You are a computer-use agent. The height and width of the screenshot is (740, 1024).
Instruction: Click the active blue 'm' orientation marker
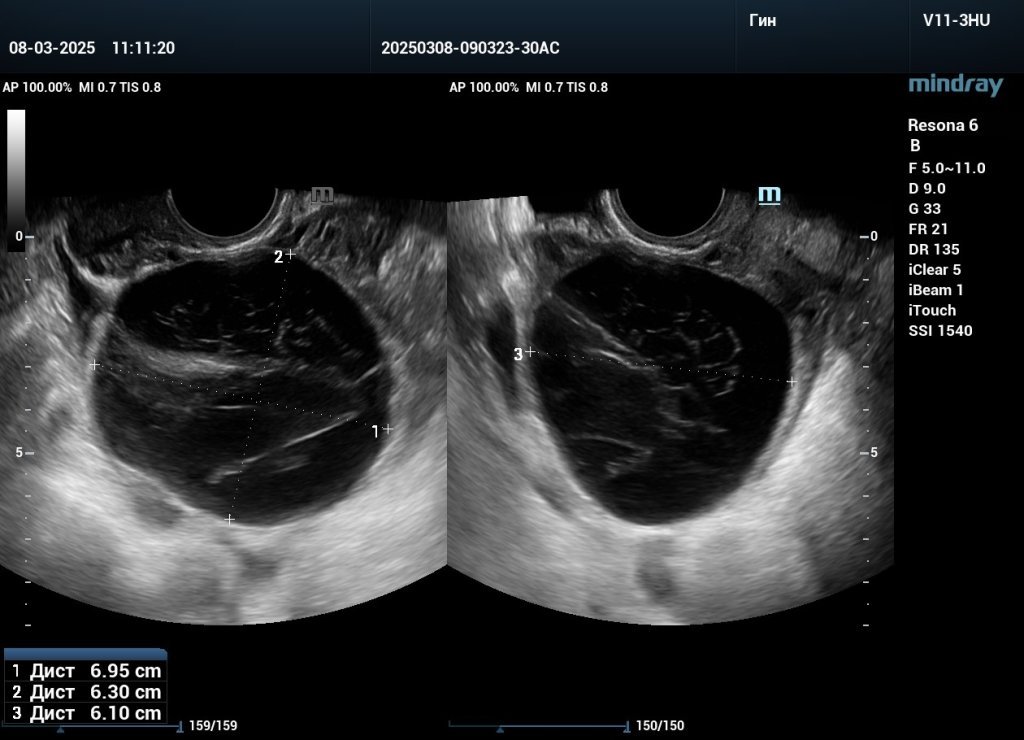click(x=769, y=195)
